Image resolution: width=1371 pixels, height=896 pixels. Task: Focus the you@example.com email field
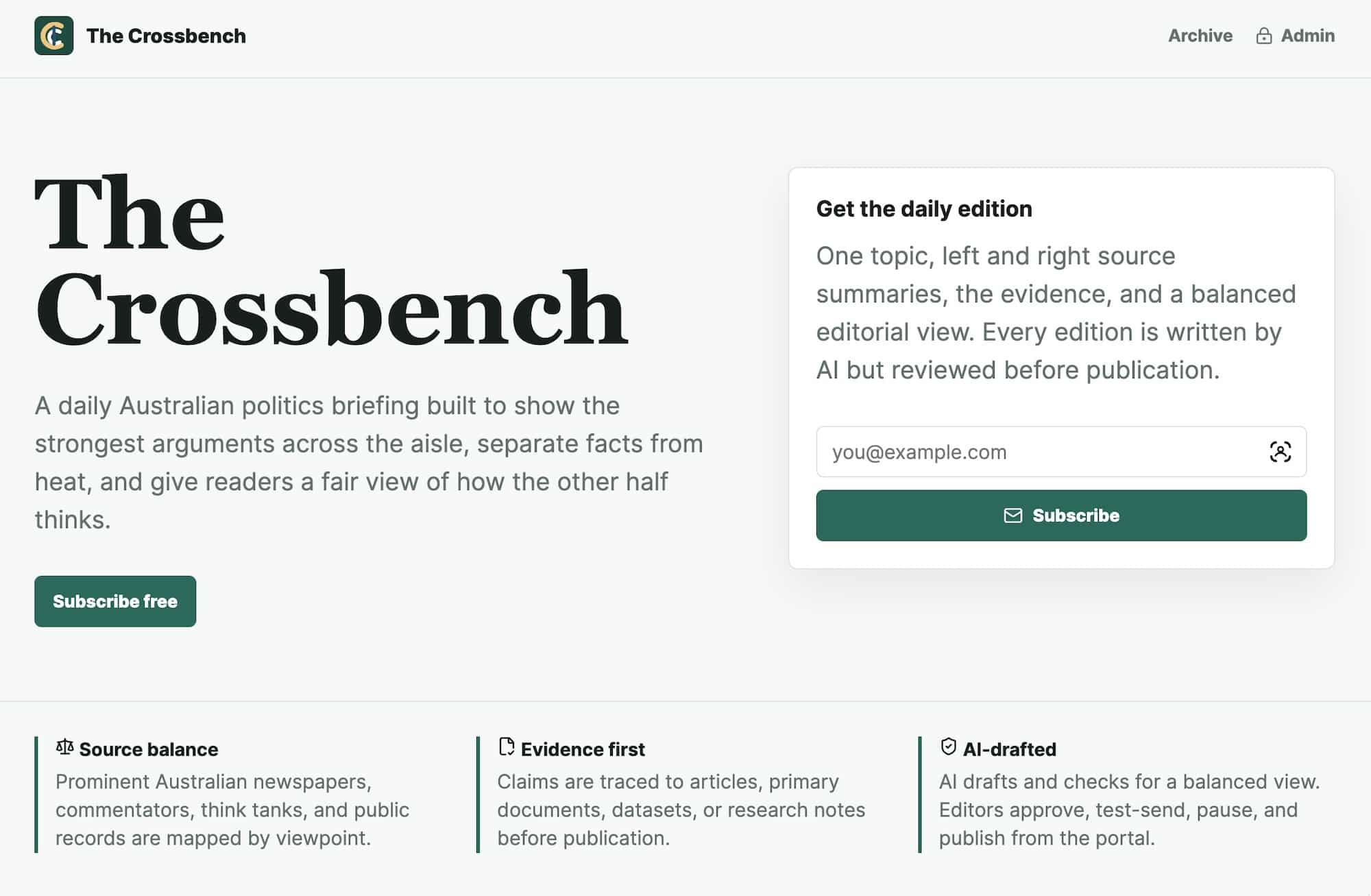1061,452
